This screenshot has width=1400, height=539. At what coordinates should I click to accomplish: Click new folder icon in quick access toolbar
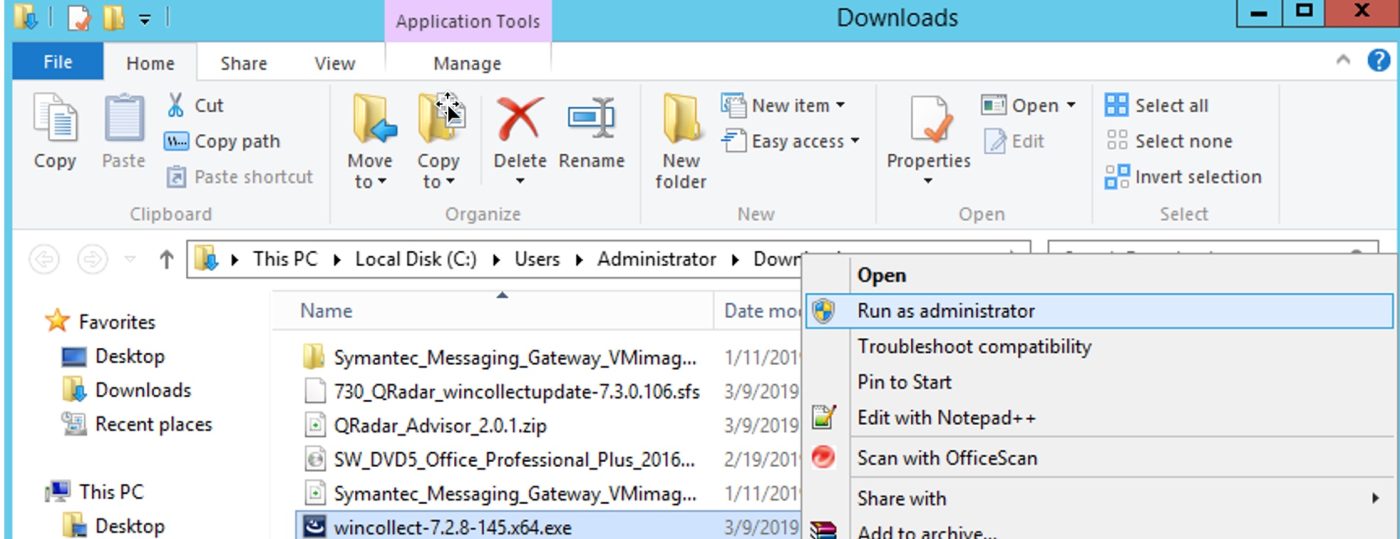(x=114, y=17)
